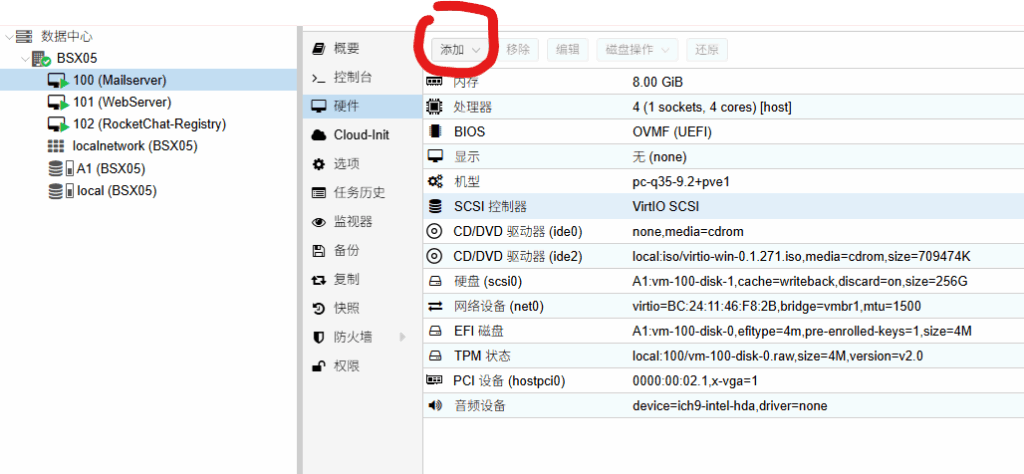Image resolution: width=1024 pixels, height=474 pixels.
Task: Click the gears icon beside 机型
Action: point(434,182)
